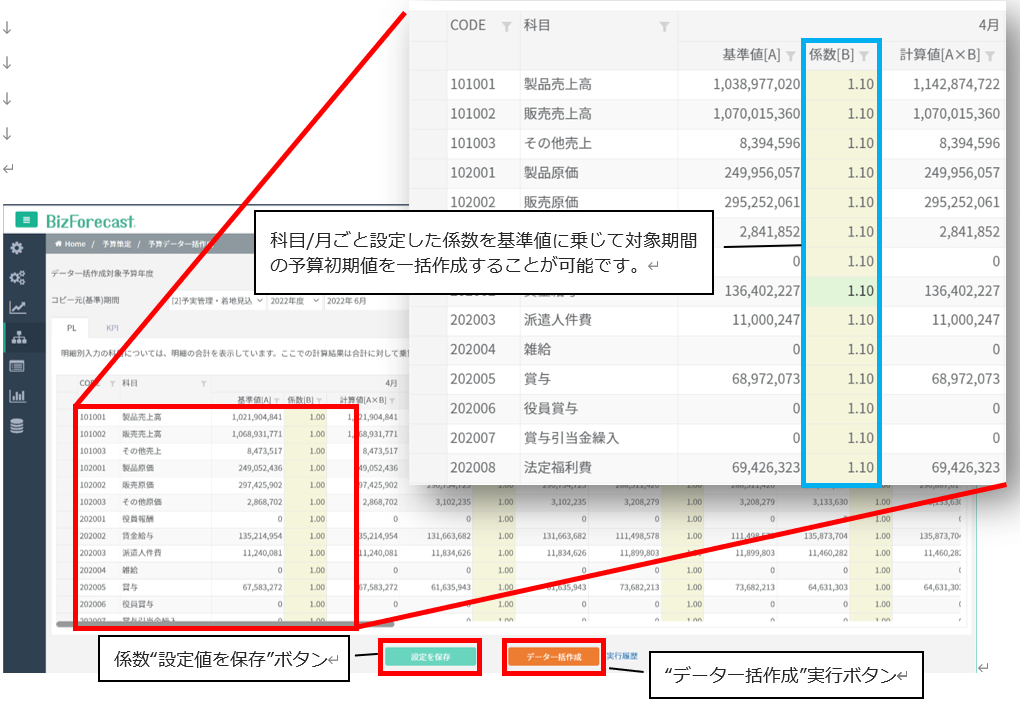
Task: Select the line chart icon in sidebar
Action: tap(17, 307)
